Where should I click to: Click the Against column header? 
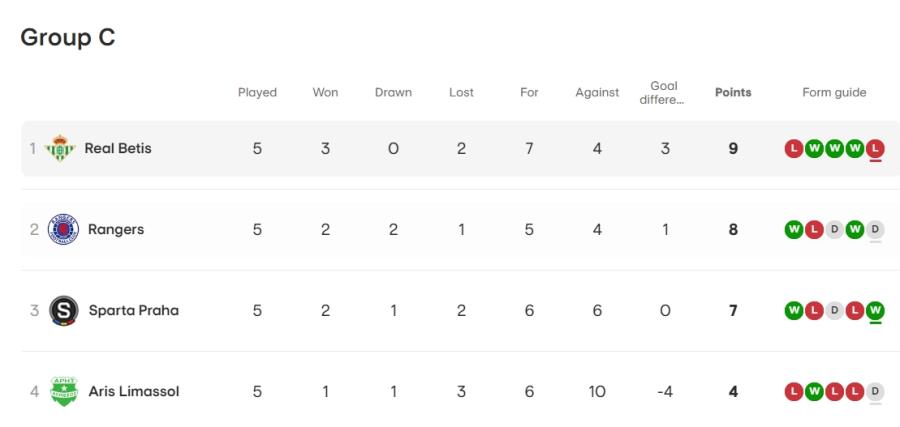[x=598, y=92]
